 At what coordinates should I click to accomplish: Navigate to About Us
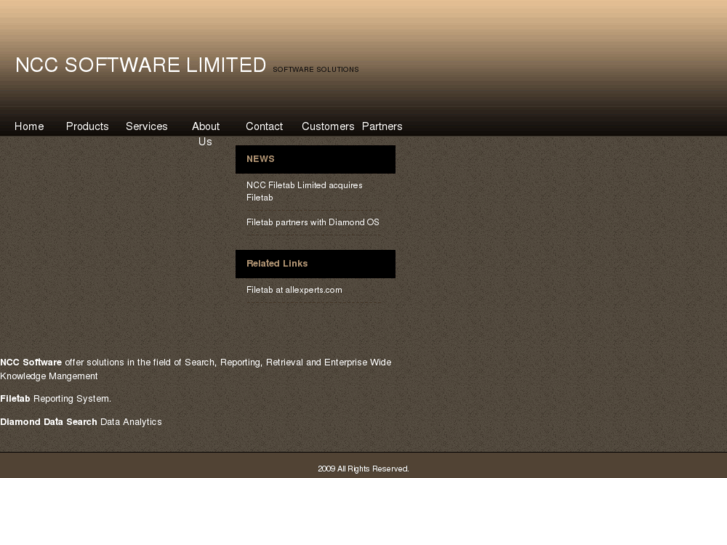205,134
